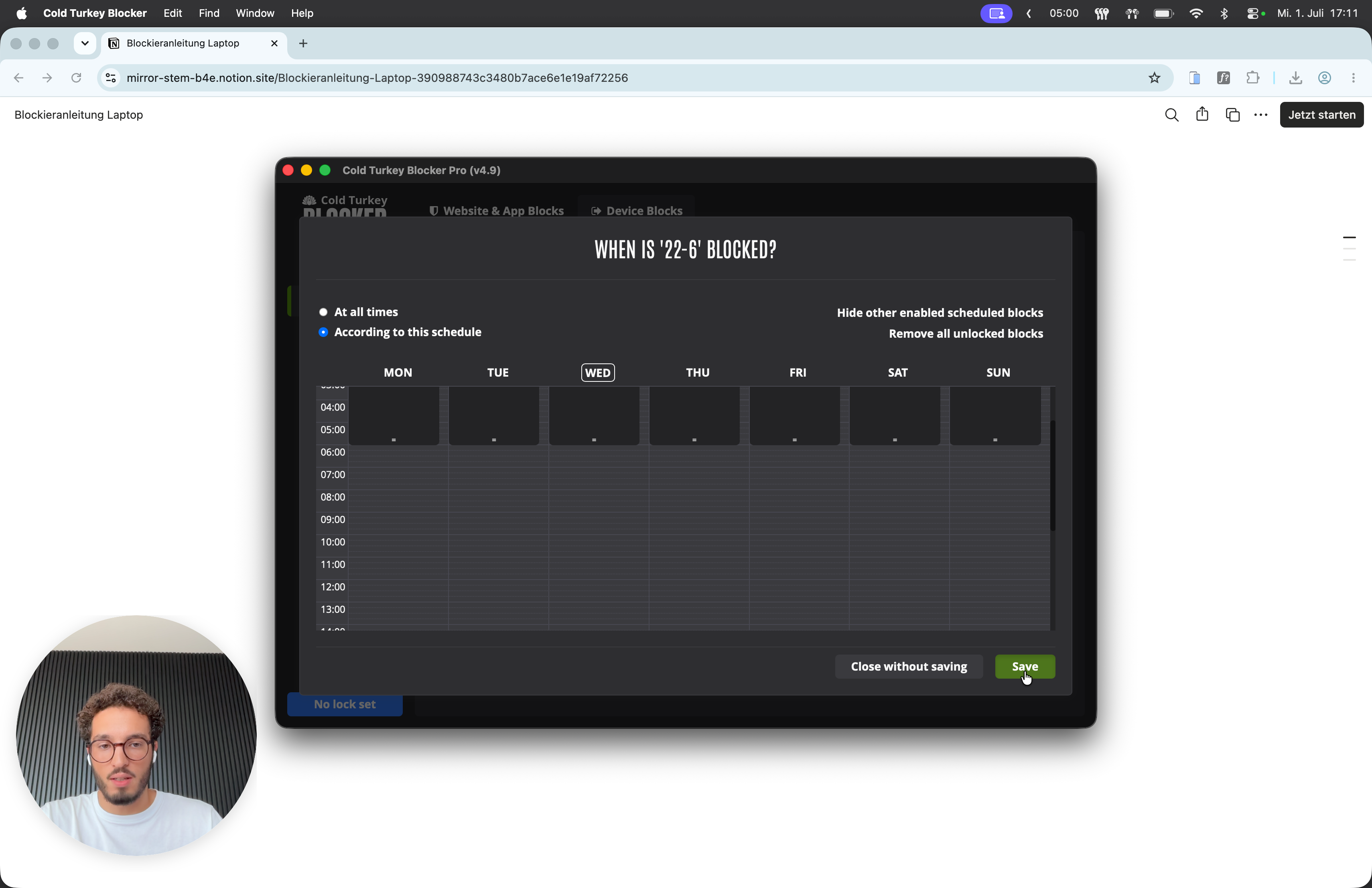Open the browser extensions puzzle icon
1372x888 pixels.
[1253, 78]
